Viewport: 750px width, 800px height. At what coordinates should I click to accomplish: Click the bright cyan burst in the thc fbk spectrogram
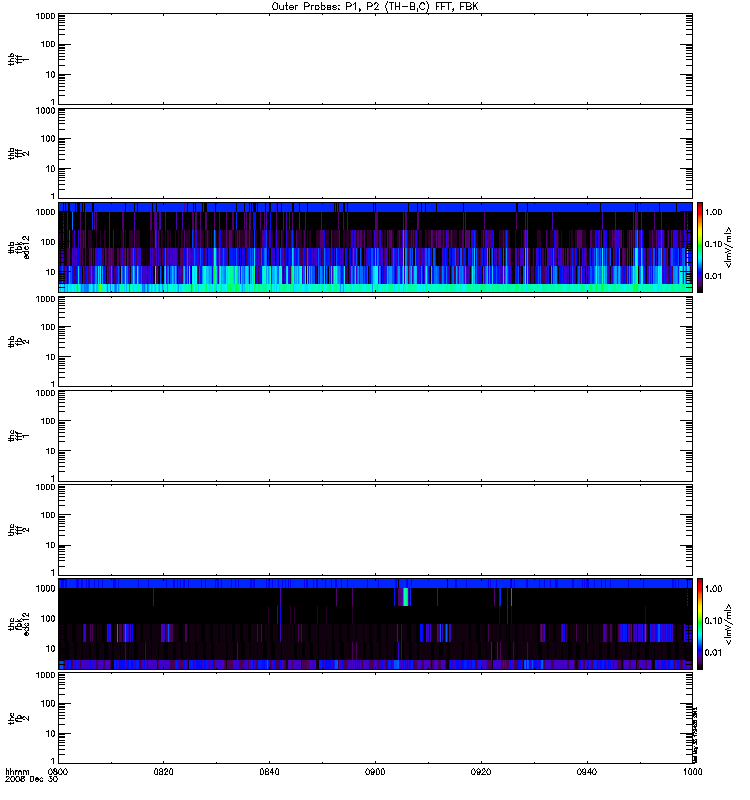406,596
